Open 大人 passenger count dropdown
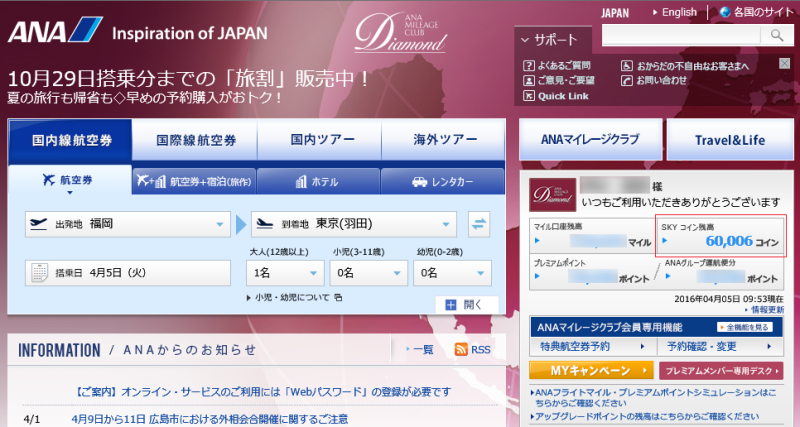The width and height of the screenshot is (800, 427). 285,273
